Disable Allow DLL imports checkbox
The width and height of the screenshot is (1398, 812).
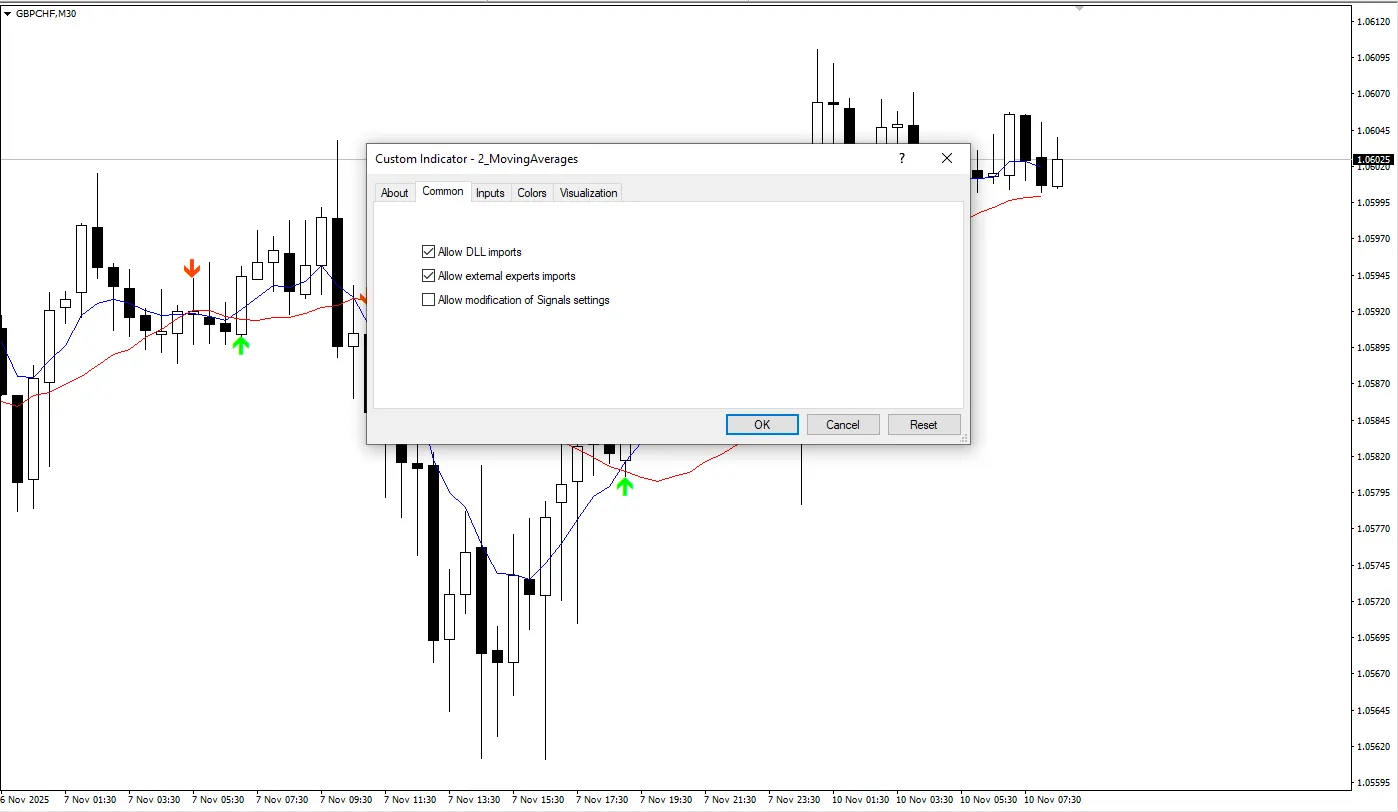429,252
